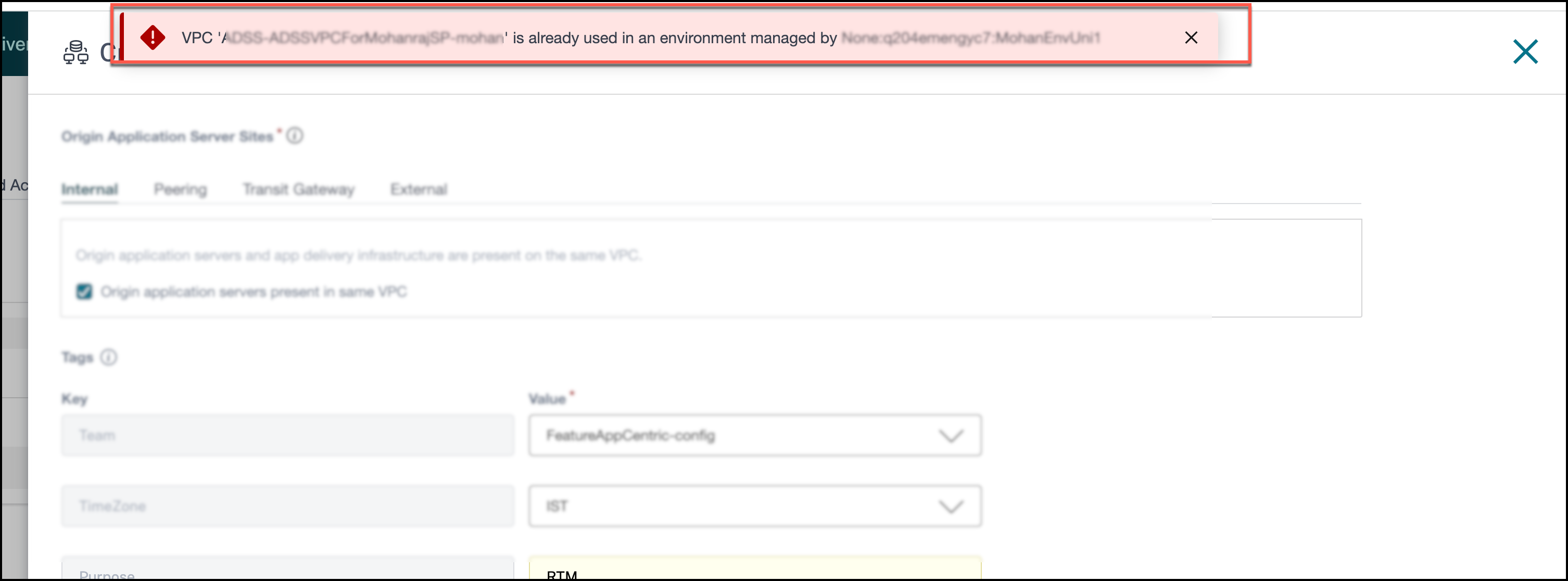Click the Purpose key field
Viewport: 1568px width, 581px height.
click(287, 567)
